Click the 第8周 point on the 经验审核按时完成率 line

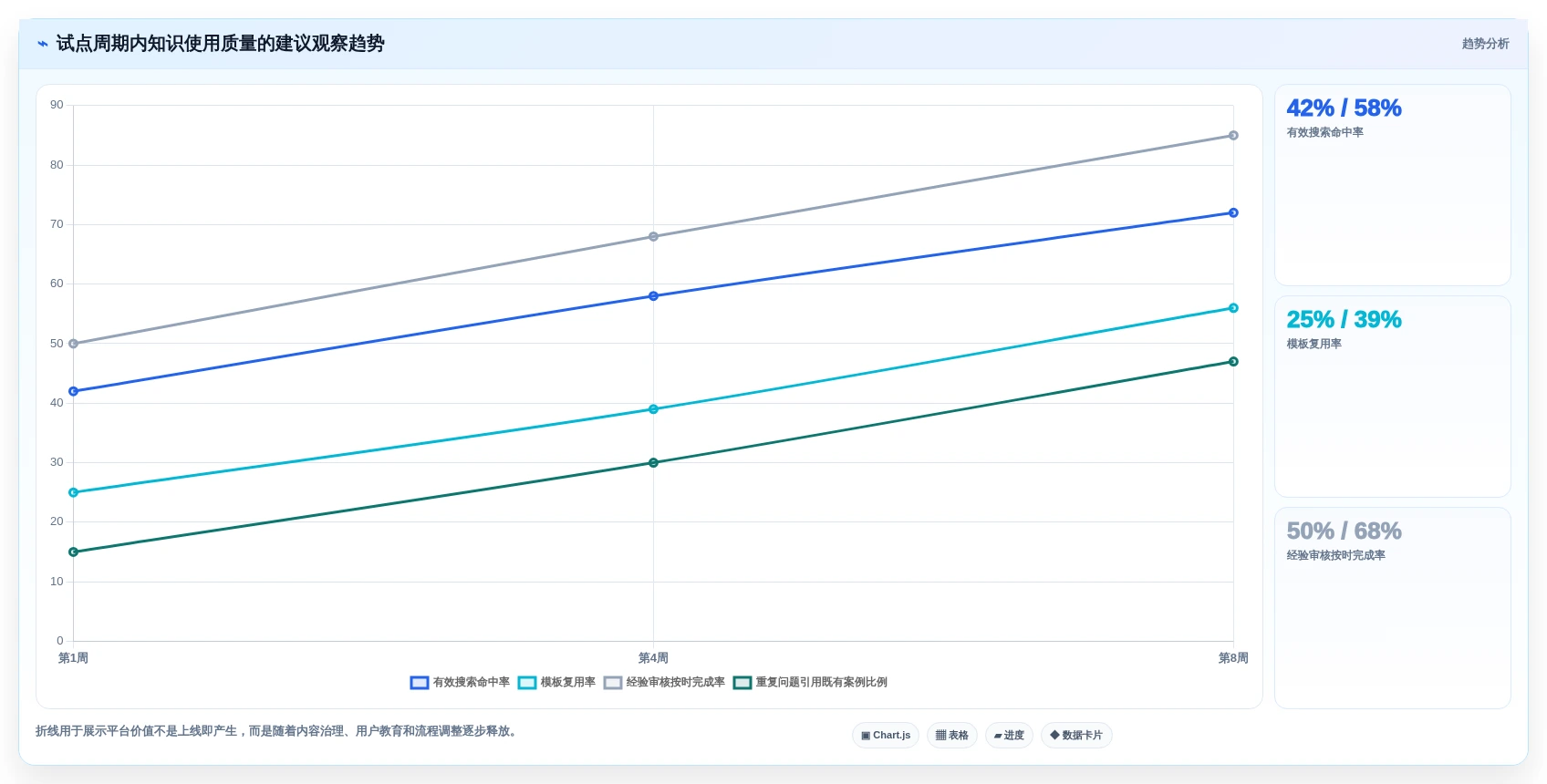[1233, 136]
